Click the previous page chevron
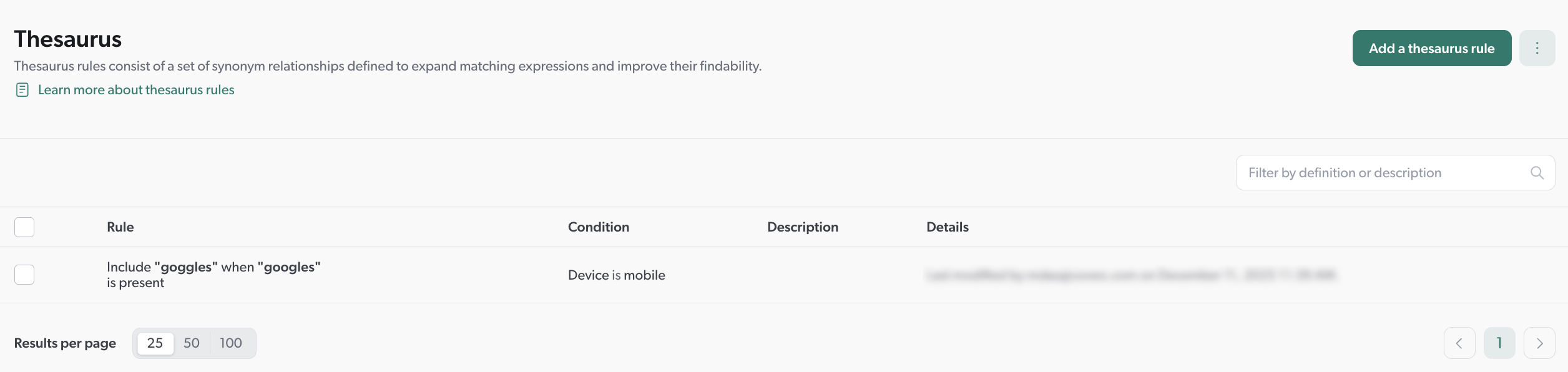Image resolution: width=1568 pixels, height=372 pixels. click(1459, 343)
